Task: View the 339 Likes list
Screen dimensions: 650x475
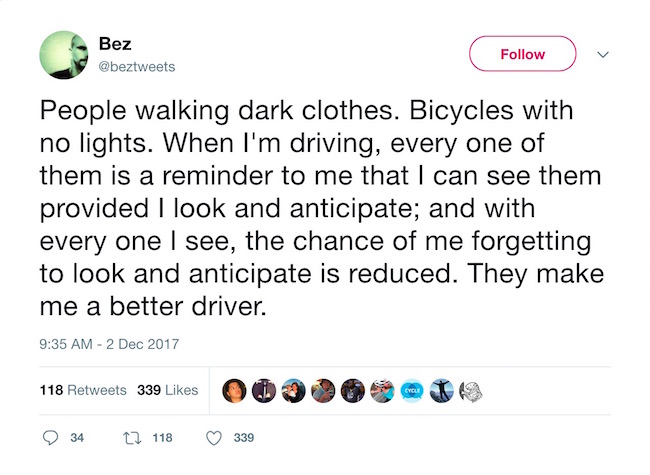Action: pyautogui.click(x=167, y=390)
